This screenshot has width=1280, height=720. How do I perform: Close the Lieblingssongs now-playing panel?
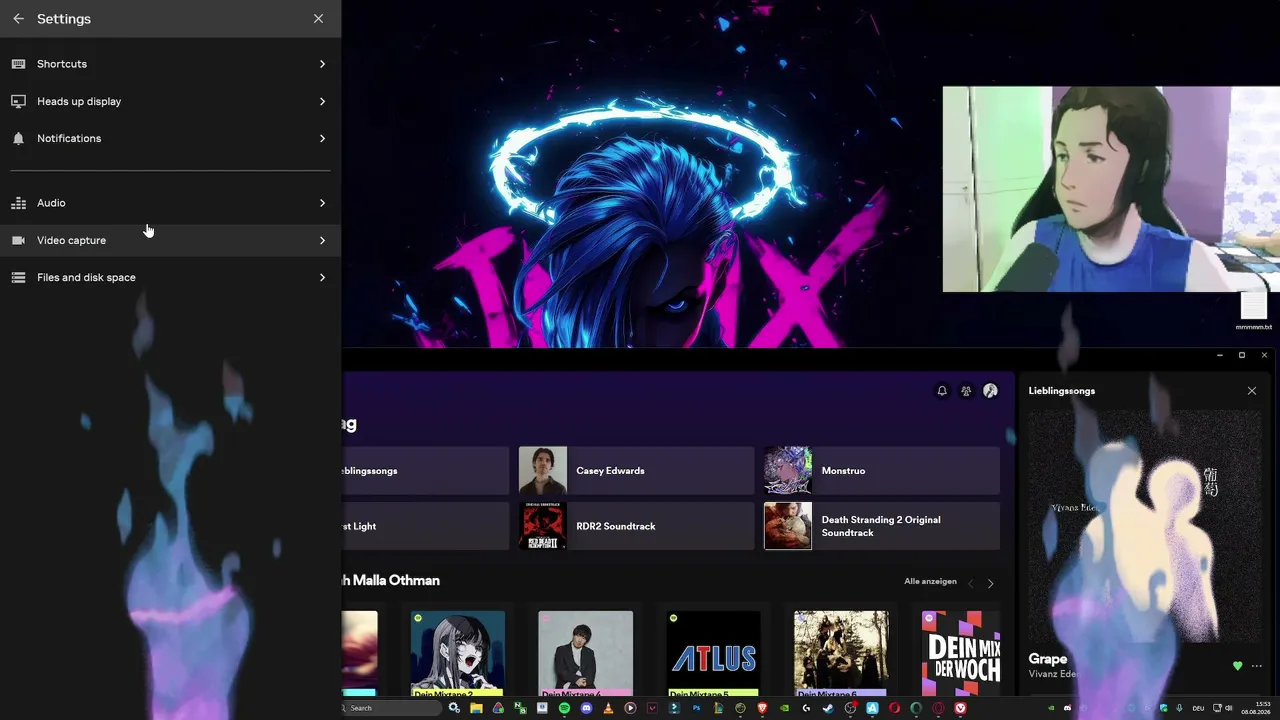(x=1252, y=391)
